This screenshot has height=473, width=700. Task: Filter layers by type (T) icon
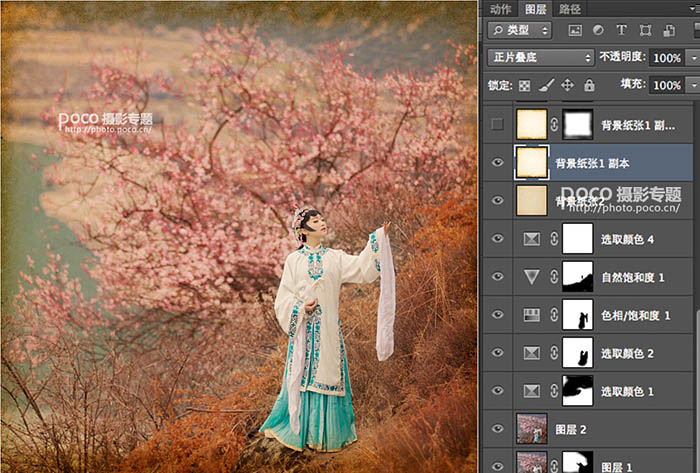point(621,30)
